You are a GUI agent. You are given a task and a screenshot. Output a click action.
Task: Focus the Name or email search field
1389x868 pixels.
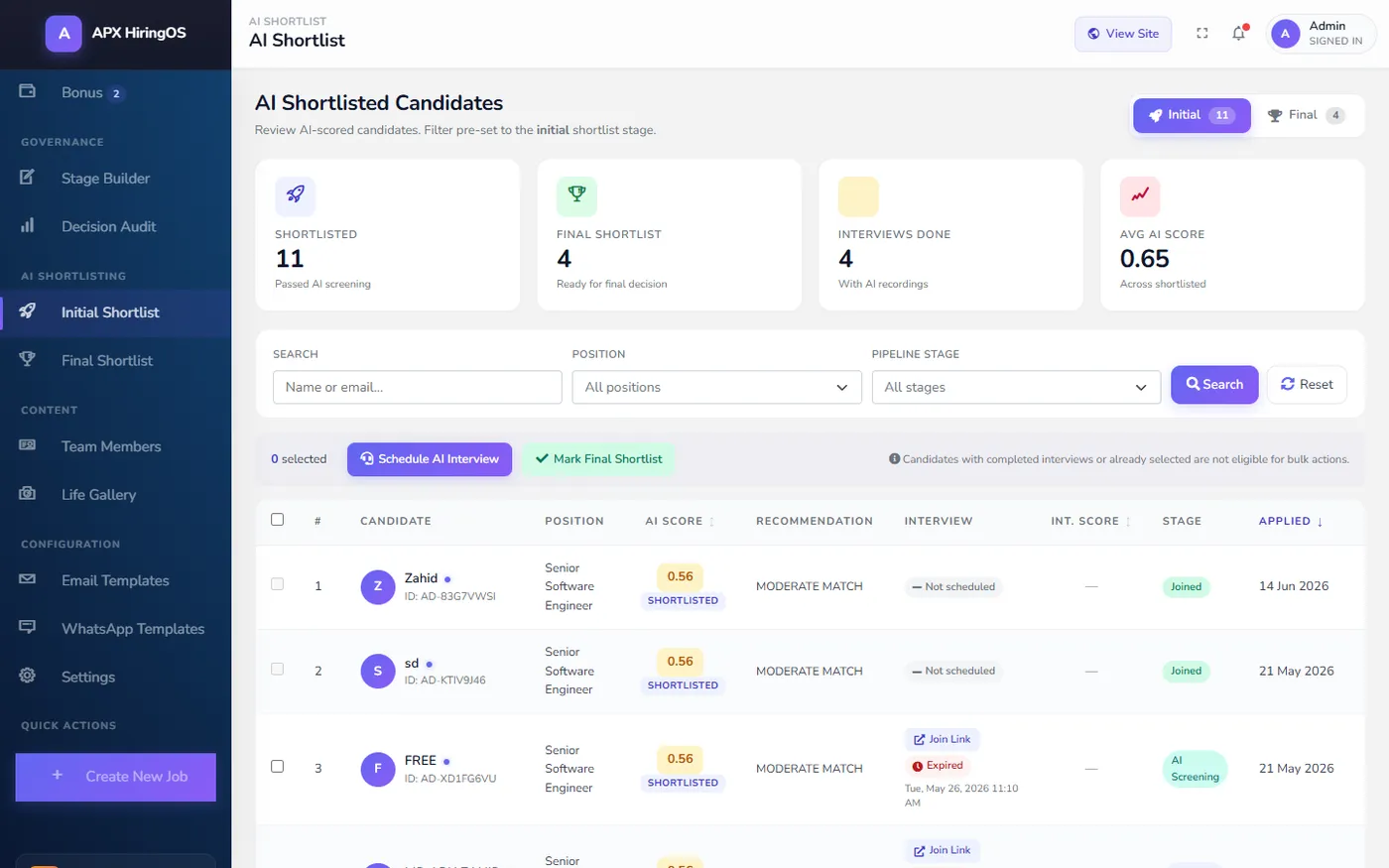point(418,387)
